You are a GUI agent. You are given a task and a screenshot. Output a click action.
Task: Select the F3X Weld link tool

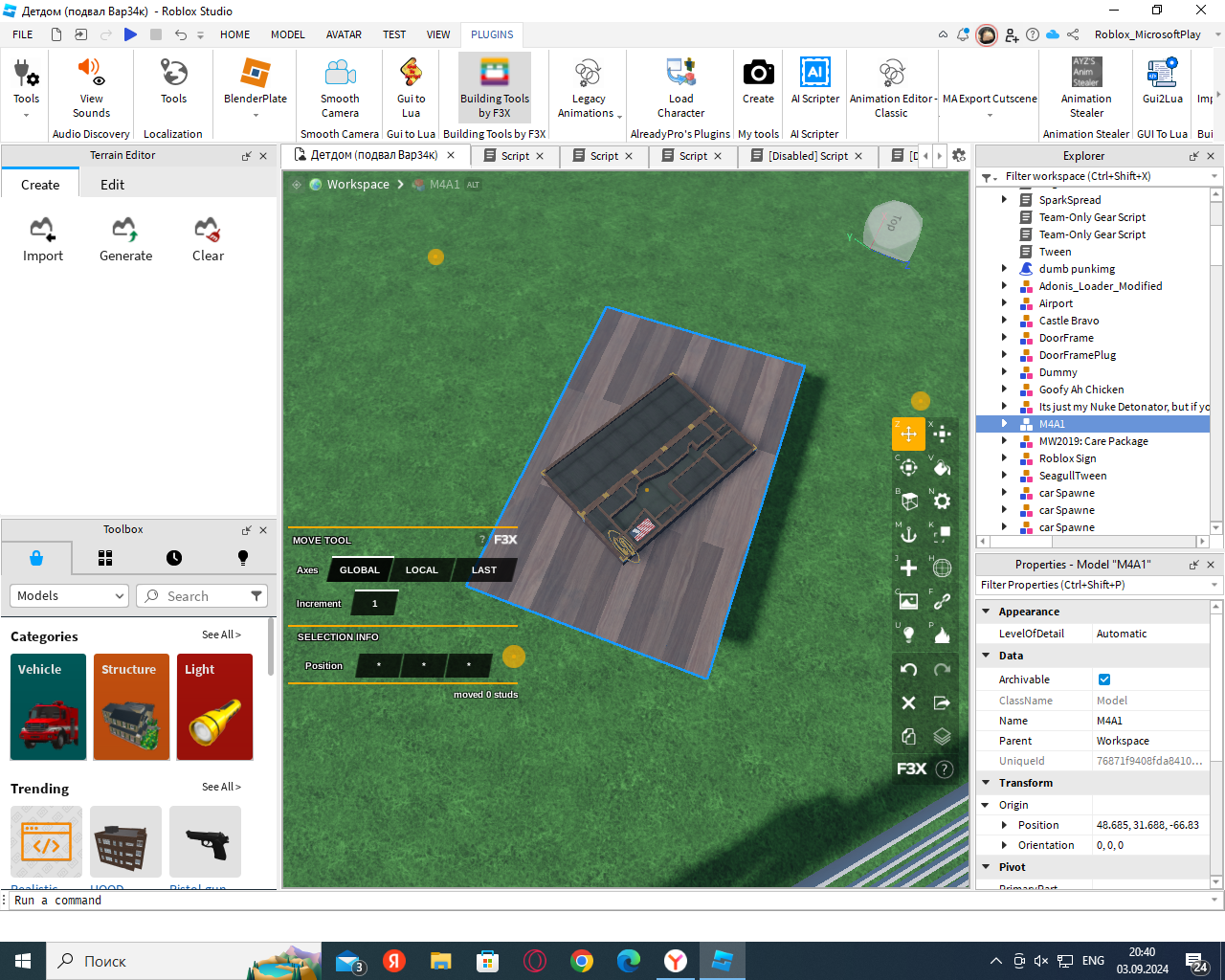pos(942,601)
